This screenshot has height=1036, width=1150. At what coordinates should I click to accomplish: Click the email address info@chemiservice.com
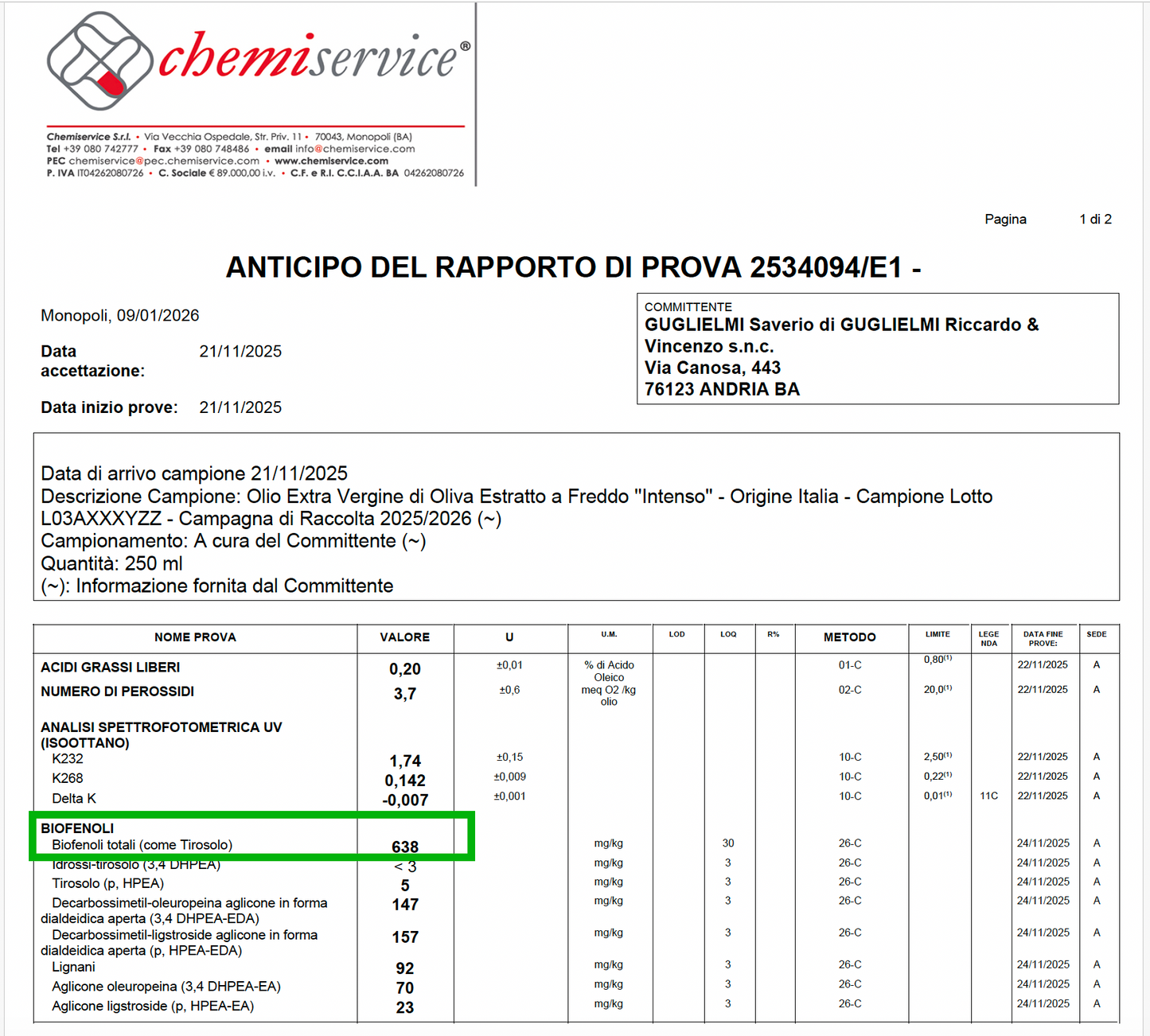click(355, 149)
